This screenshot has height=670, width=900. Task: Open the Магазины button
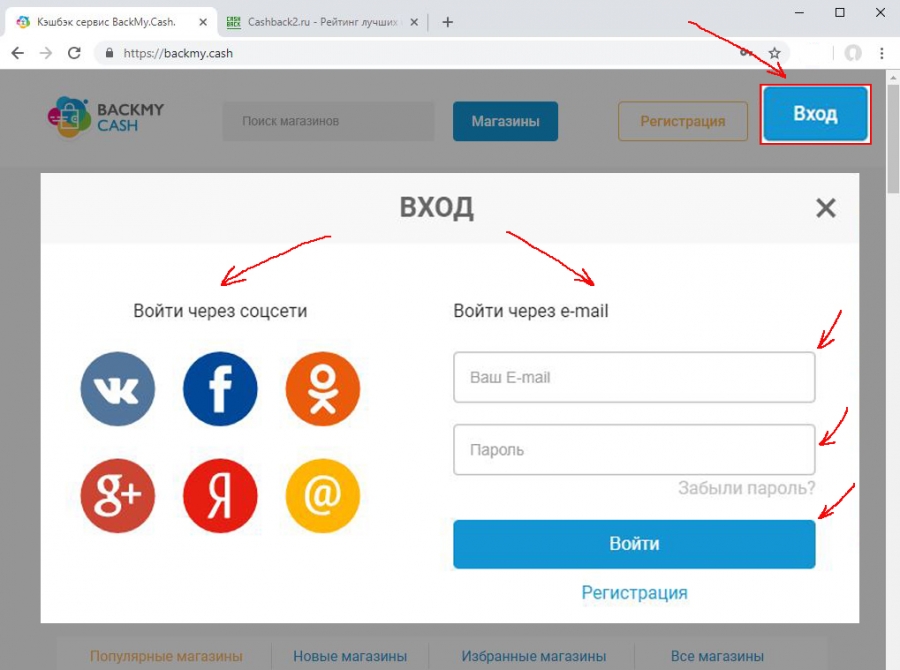[x=505, y=121]
